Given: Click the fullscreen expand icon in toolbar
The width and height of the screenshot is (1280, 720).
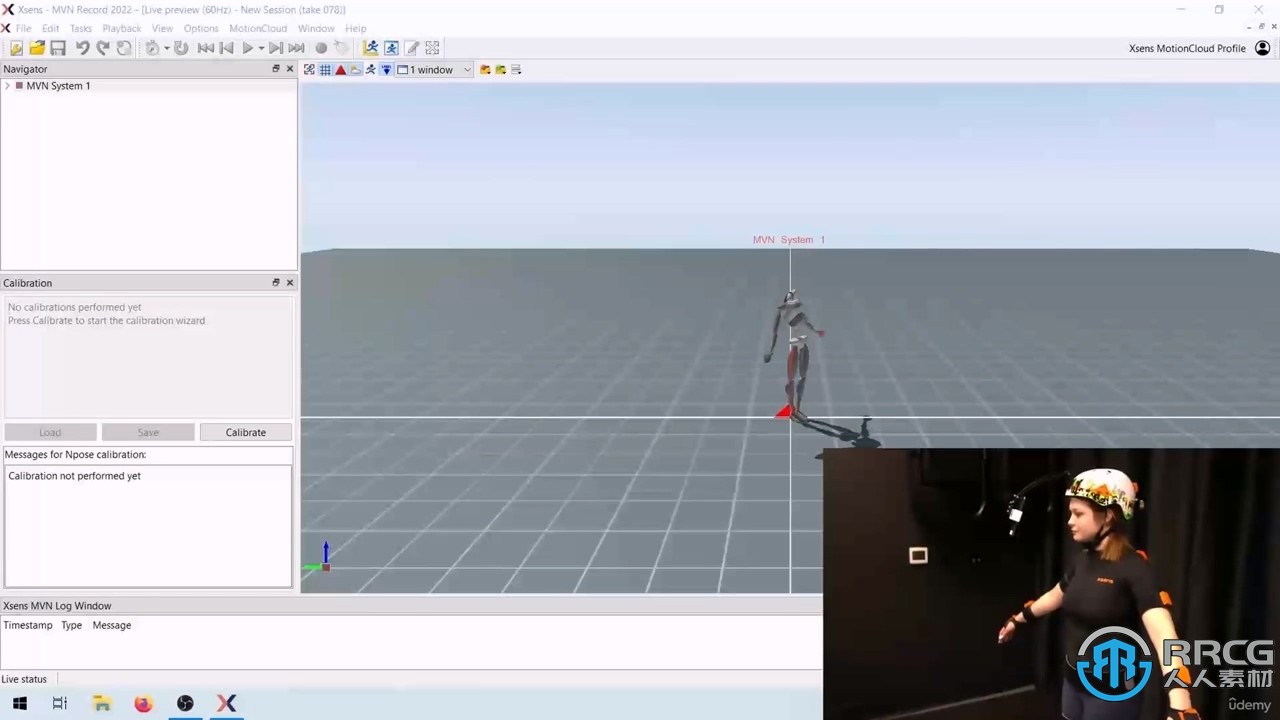Looking at the screenshot, I should tap(433, 48).
